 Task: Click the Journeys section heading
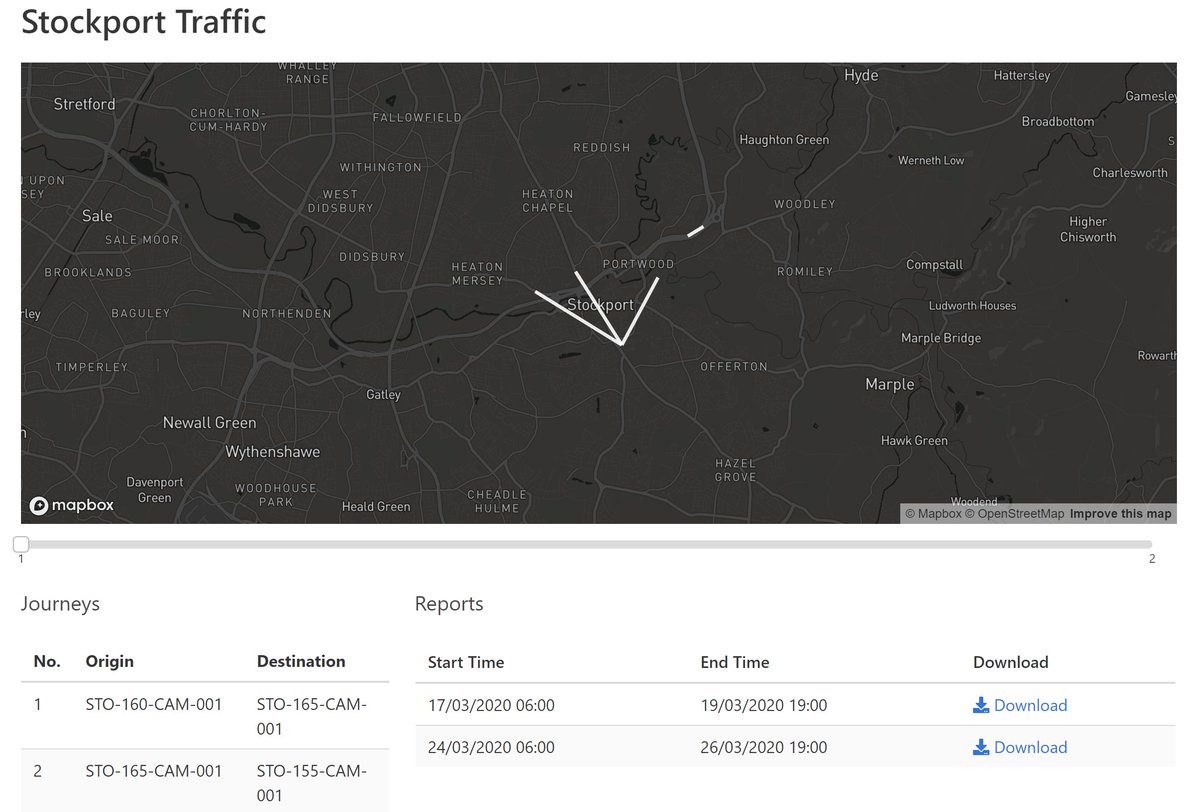(x=60, y=604)
